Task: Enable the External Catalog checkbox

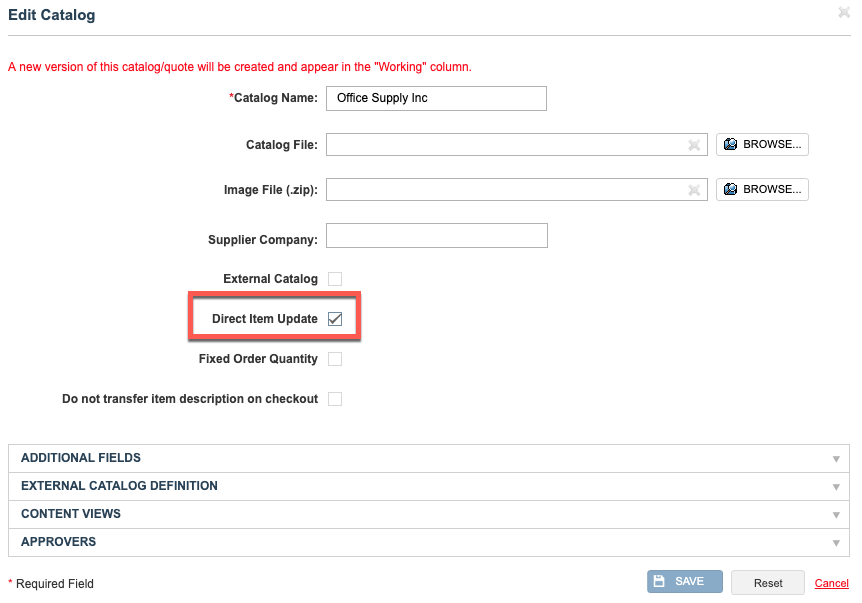Action: 335,279
